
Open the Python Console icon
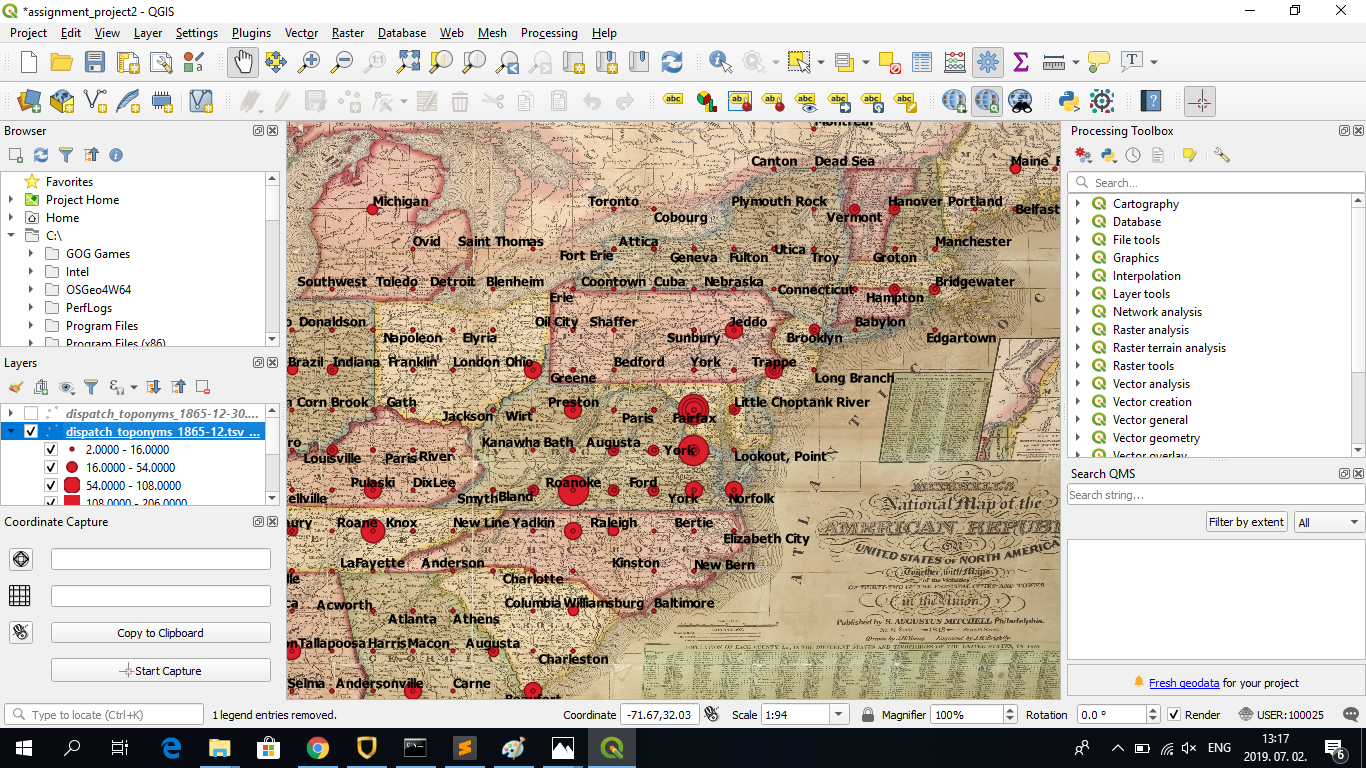coord(1069,101)
